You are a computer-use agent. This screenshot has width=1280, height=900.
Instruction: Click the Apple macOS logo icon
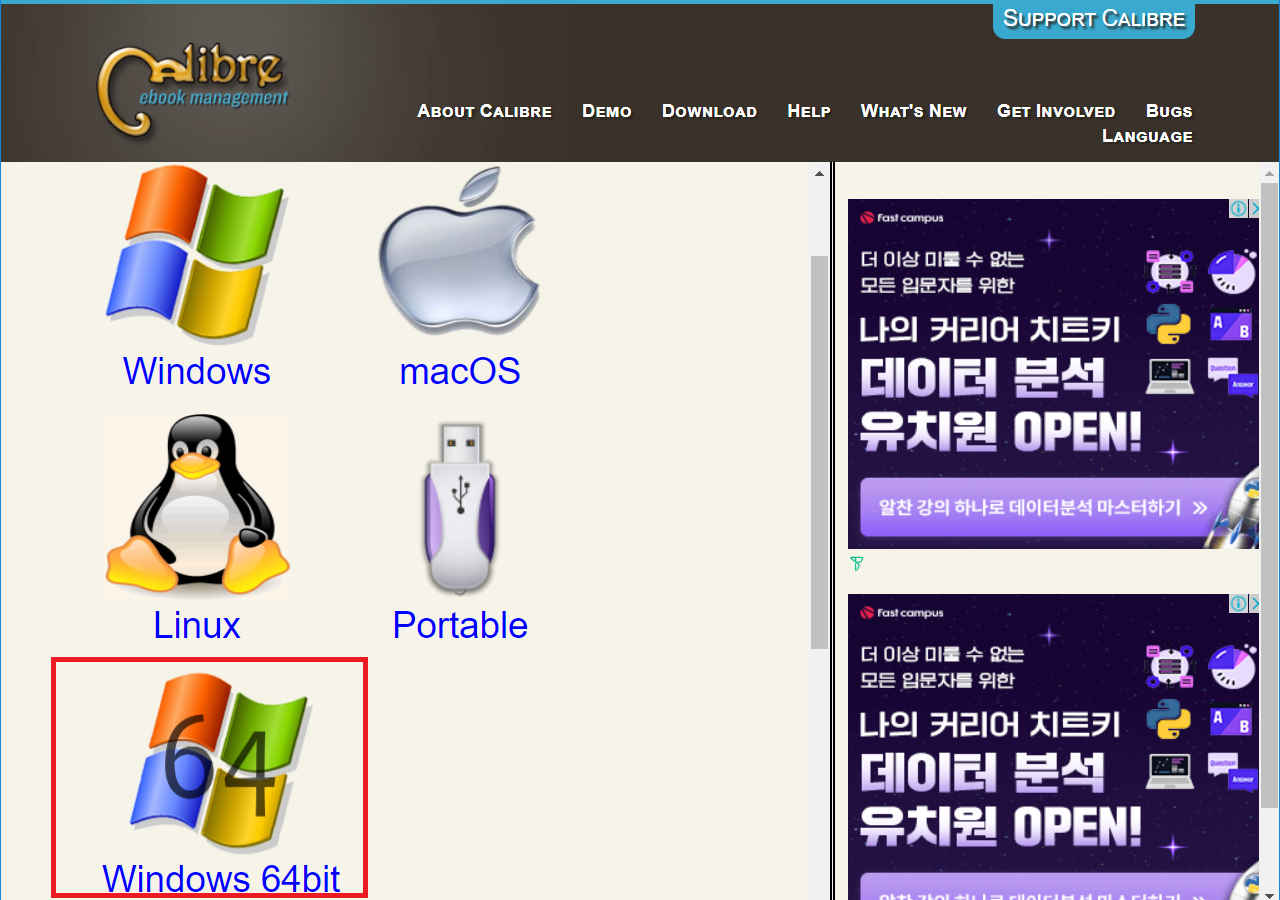tap(459, 251)
